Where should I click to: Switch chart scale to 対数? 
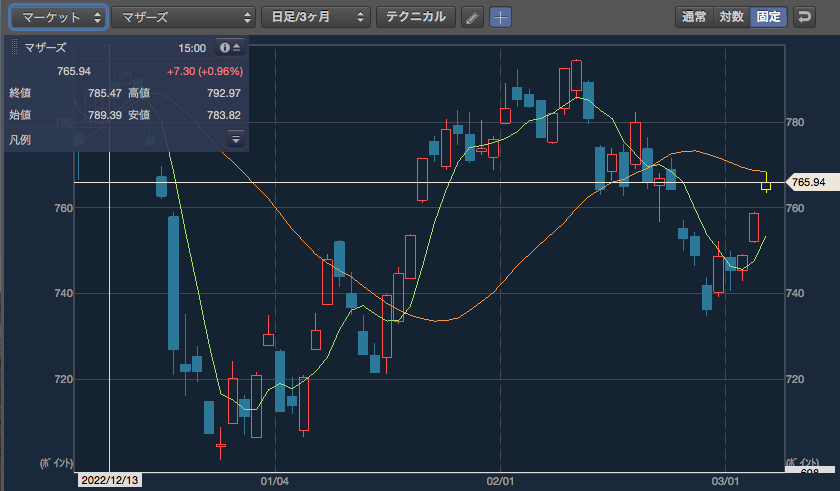click(x=731, y=17)
